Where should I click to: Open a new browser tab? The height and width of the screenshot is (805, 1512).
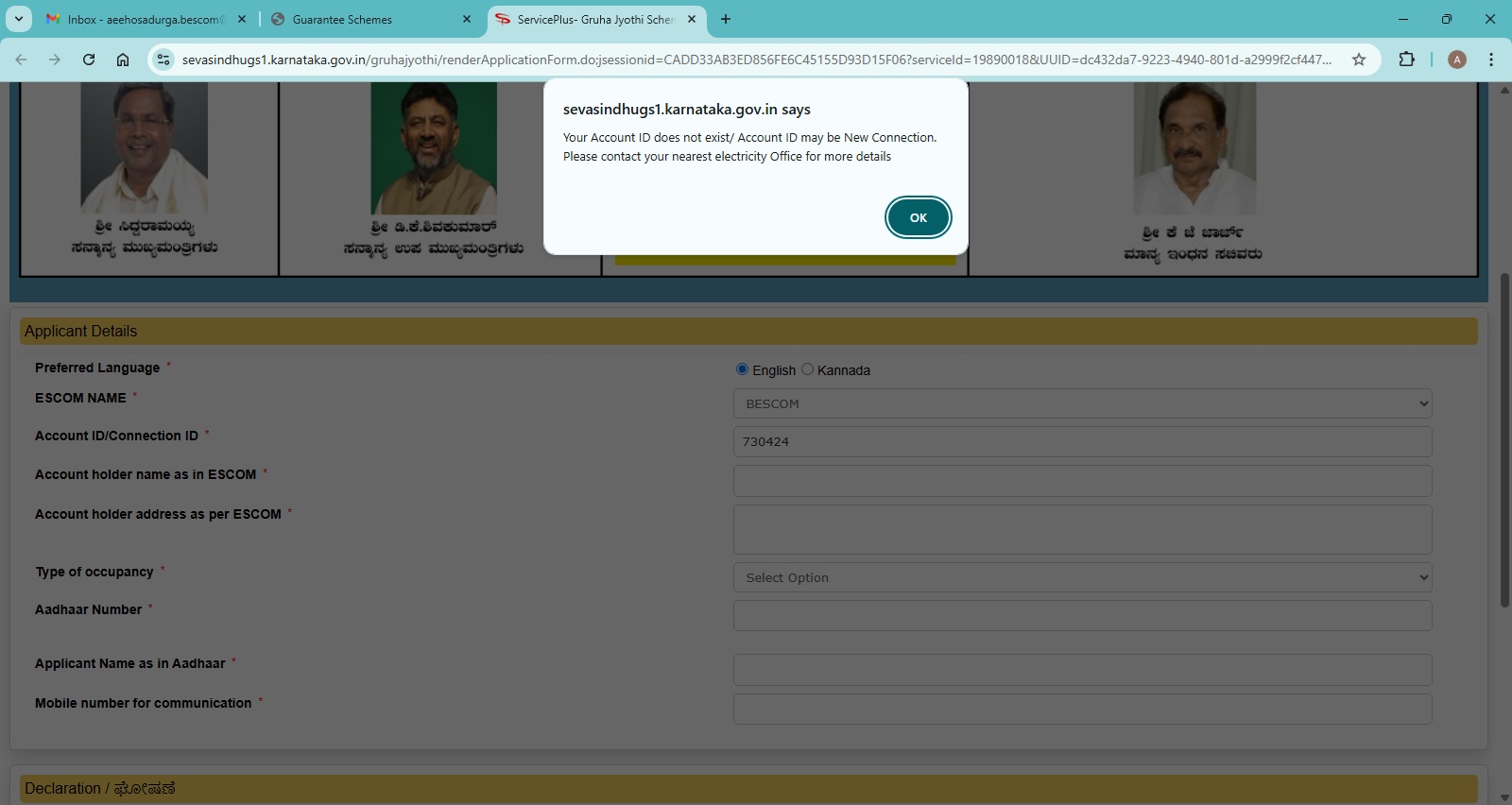tap(726, 19)
